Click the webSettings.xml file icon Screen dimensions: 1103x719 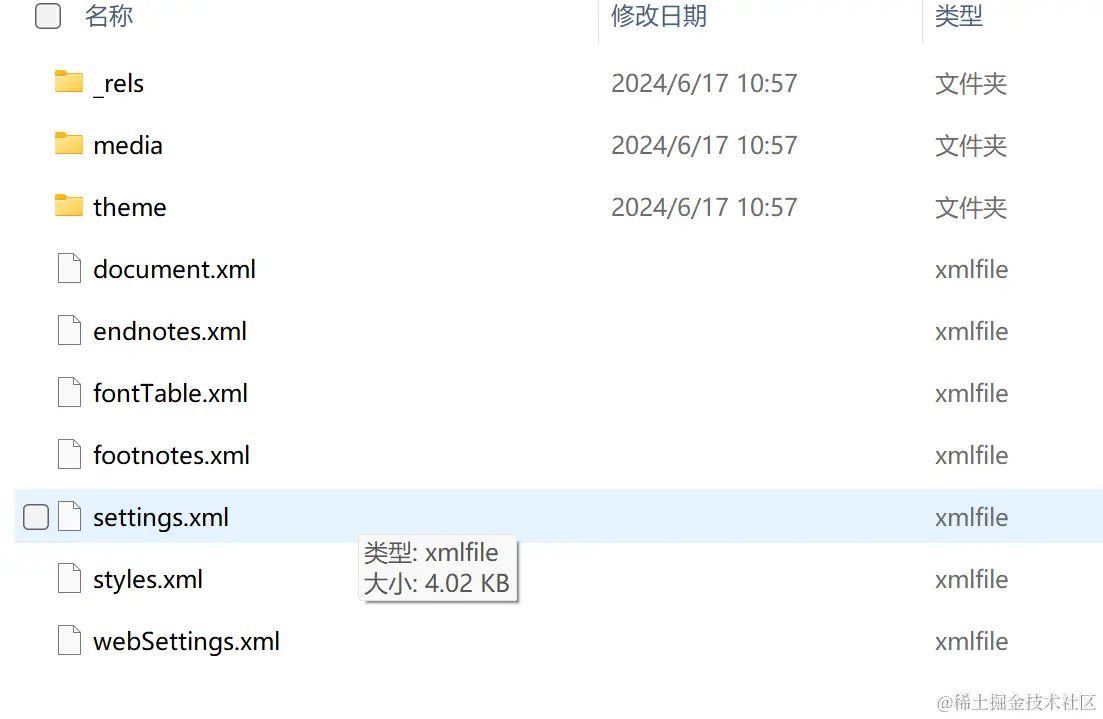coord(69,640)
